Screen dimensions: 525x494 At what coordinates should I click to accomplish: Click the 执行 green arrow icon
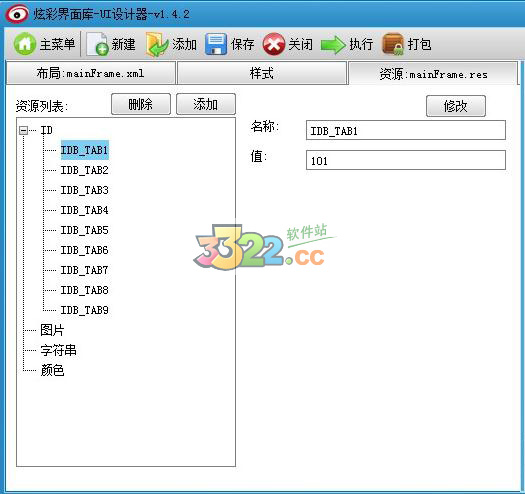point(333,45)
